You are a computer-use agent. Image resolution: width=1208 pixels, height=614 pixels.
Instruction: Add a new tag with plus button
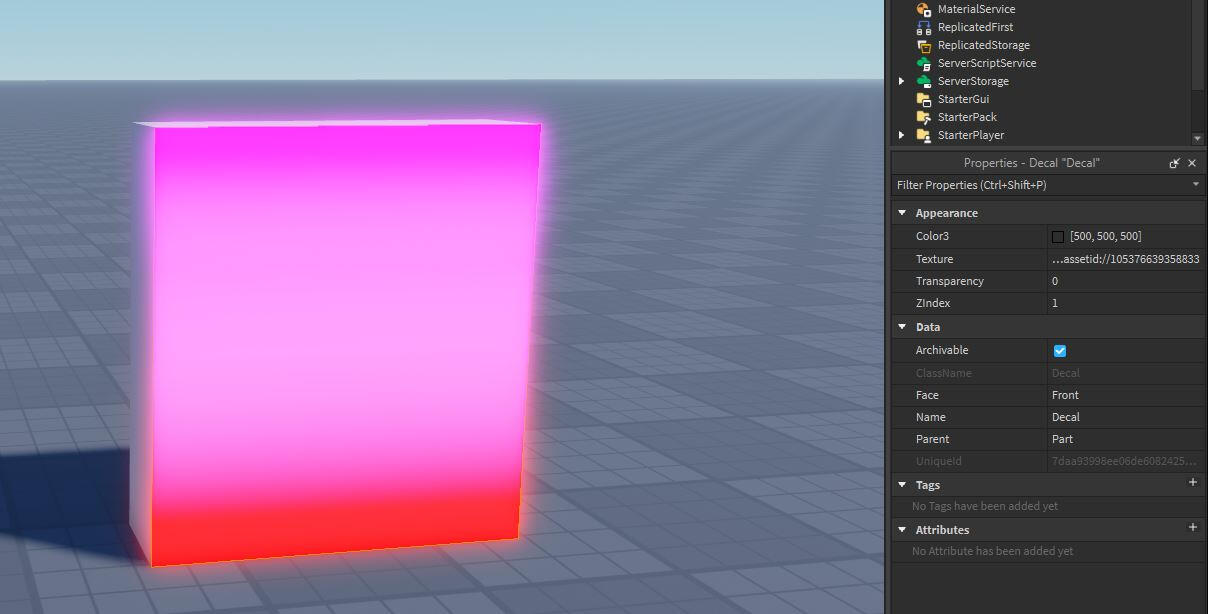pyautogui.click(x=1192, y=483)
